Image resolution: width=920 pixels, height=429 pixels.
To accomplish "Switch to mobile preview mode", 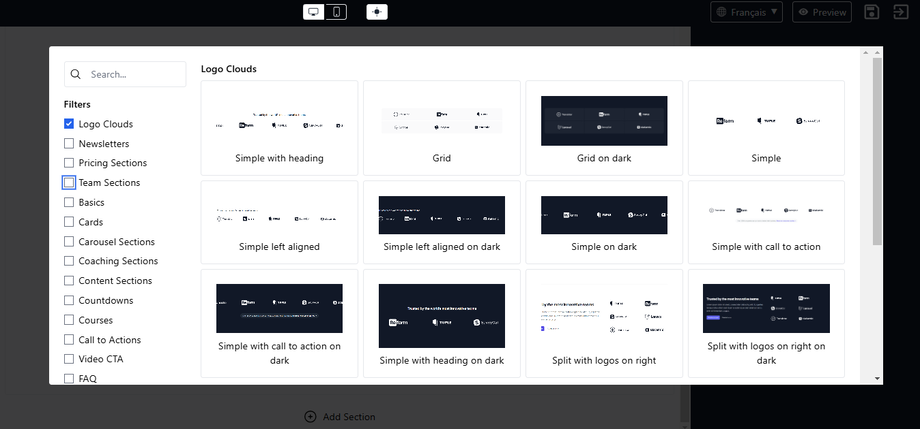I will 337,12.
